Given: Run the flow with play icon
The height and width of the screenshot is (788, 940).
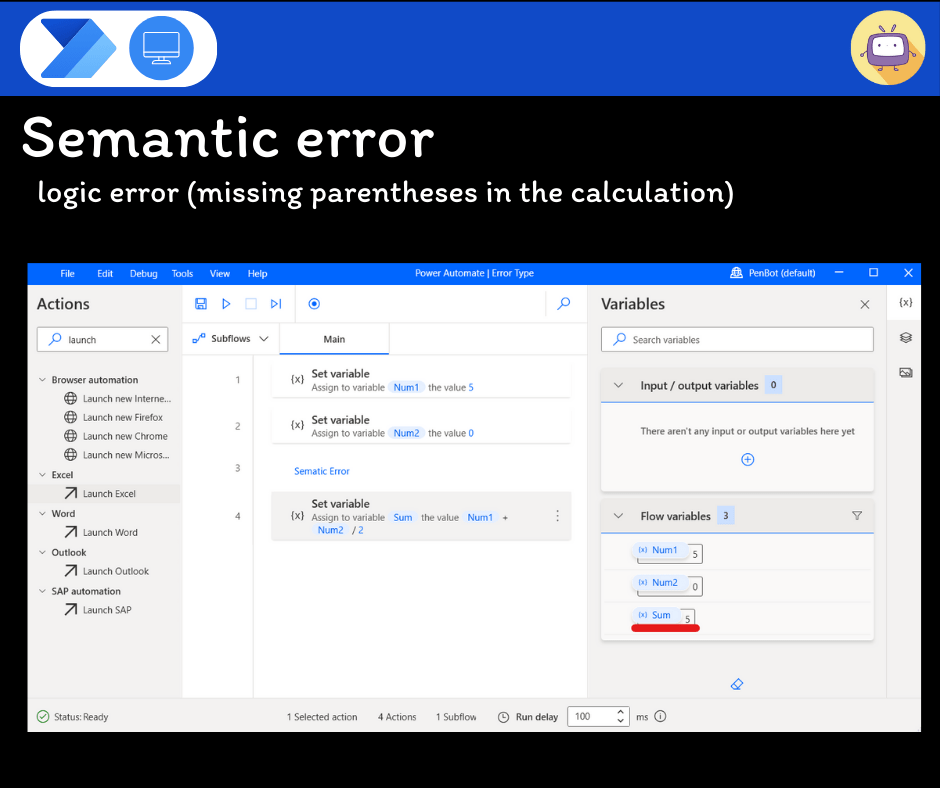Looking at the screenshot, I should (226, 304).
